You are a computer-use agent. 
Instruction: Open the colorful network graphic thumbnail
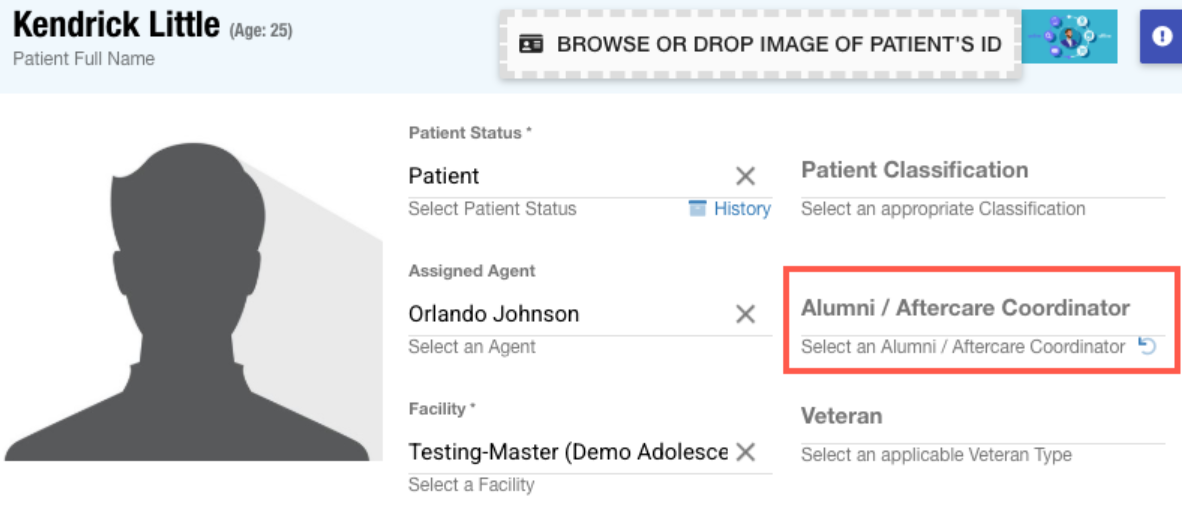pos(1070,37)
